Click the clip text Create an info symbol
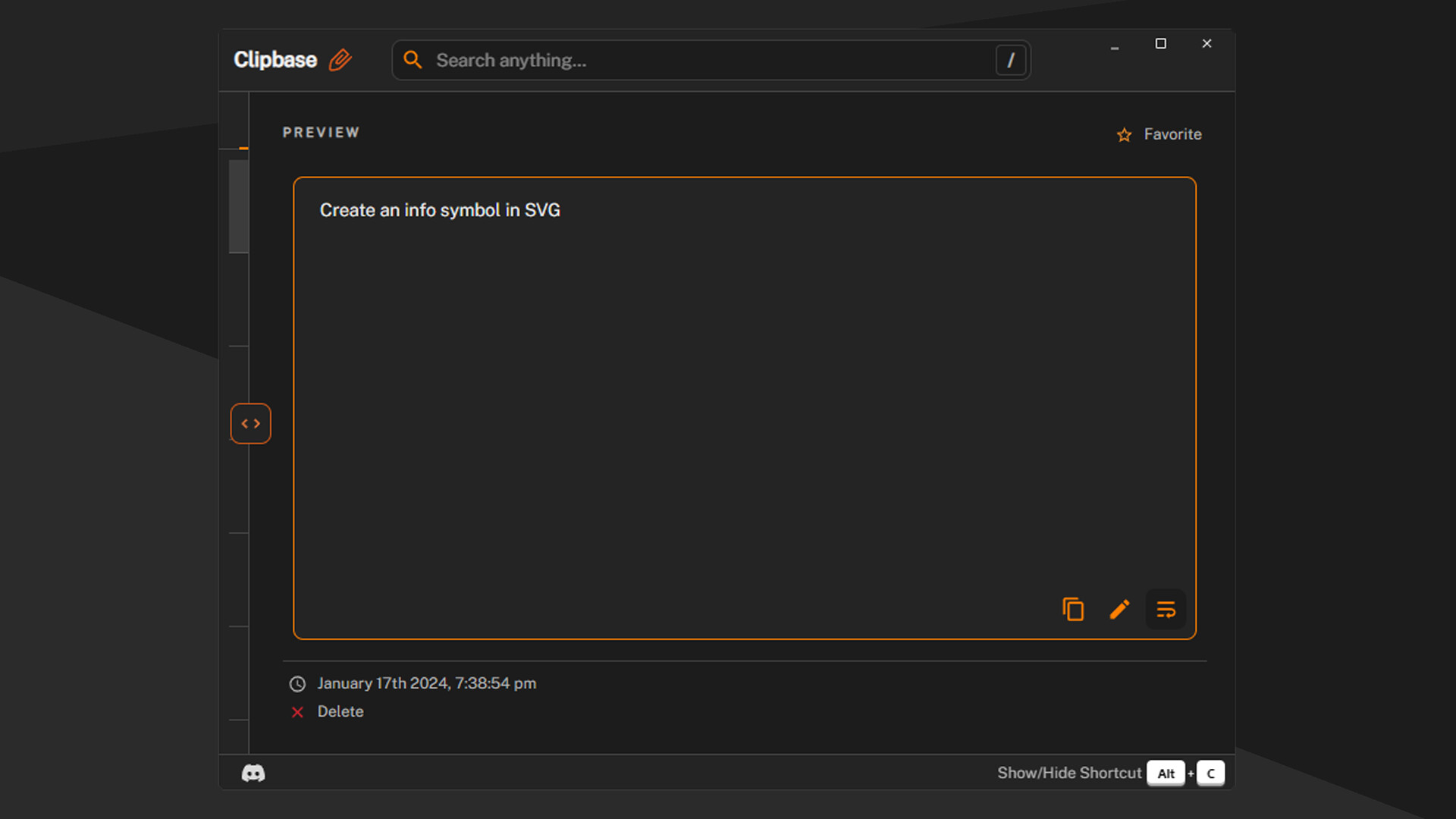Viewport: 1456px width, 819px height. [x=440, y=210]
